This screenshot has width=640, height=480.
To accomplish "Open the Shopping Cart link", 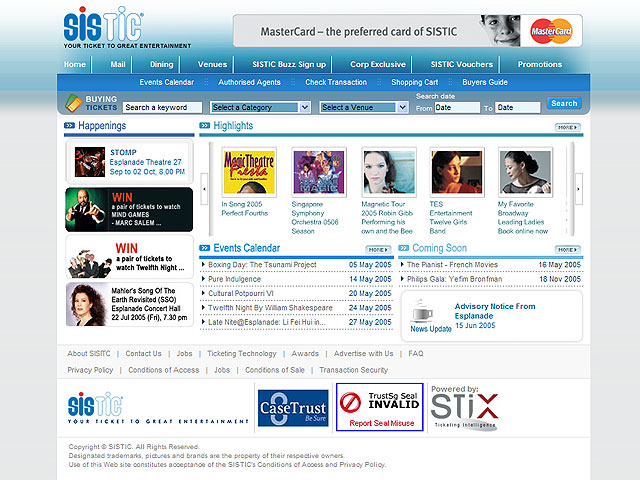I will click(415, 82).
